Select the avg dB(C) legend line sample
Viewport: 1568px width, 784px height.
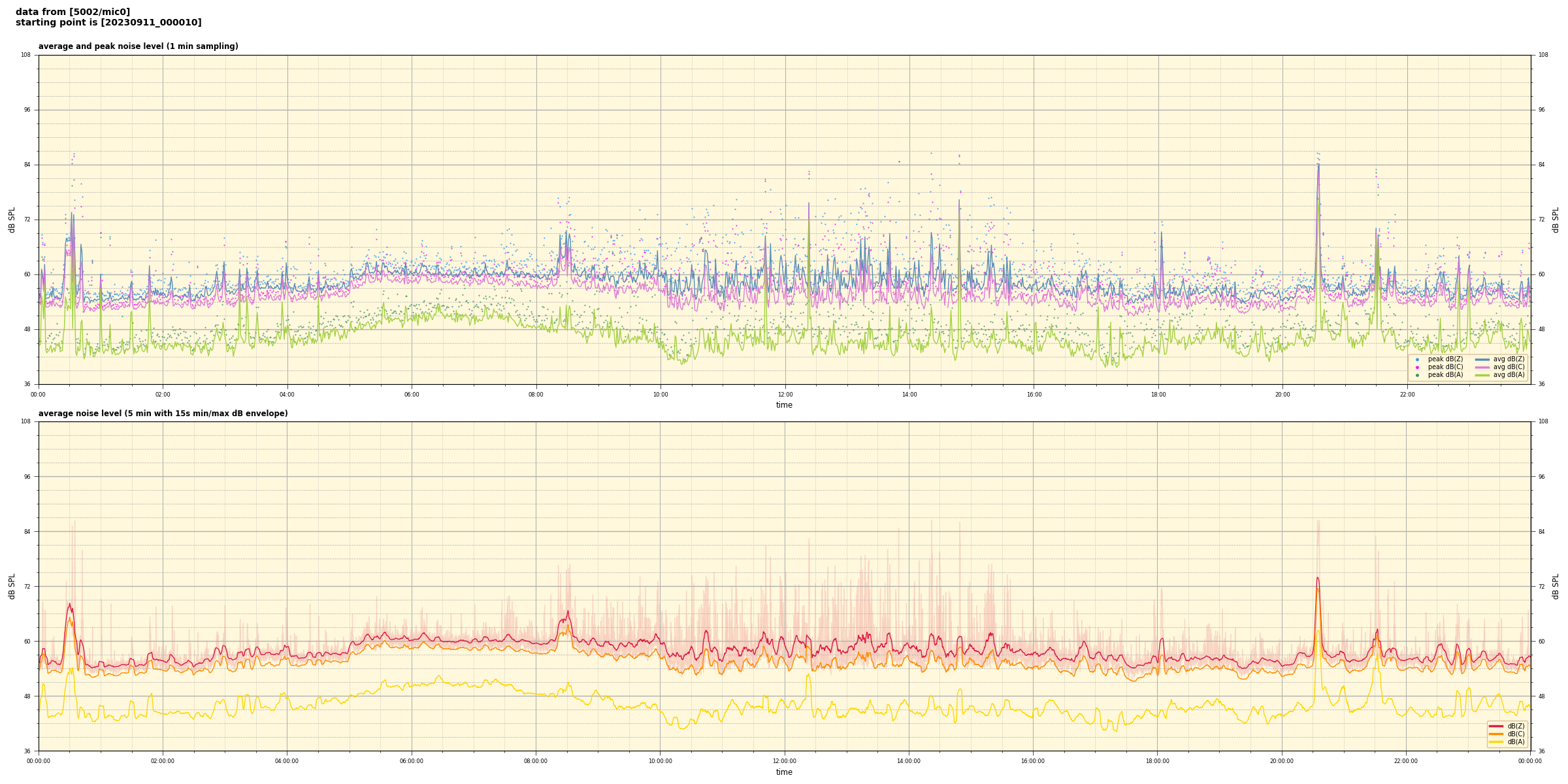point(1482,367)
